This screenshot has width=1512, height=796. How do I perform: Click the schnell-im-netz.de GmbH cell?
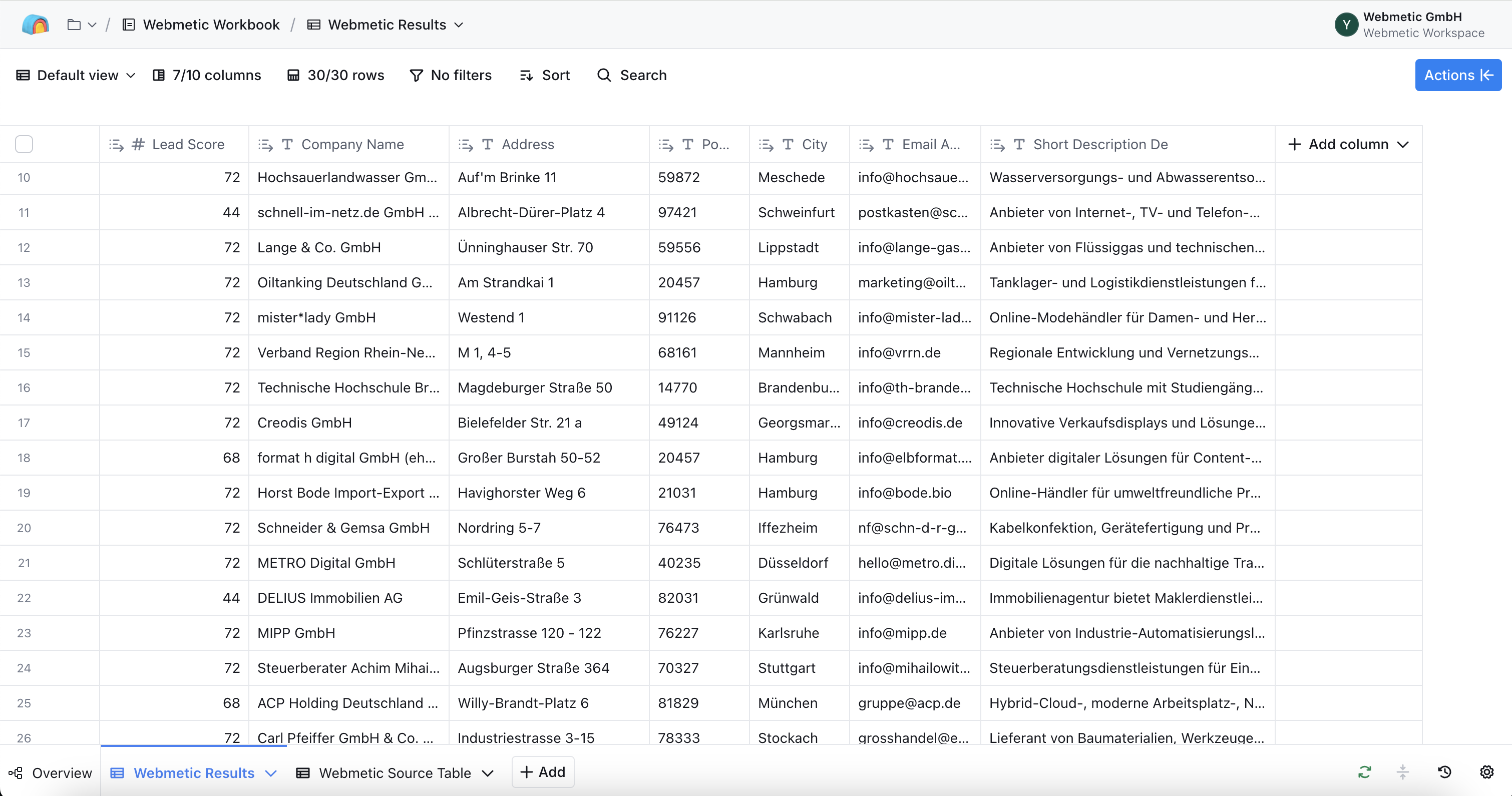349,212
